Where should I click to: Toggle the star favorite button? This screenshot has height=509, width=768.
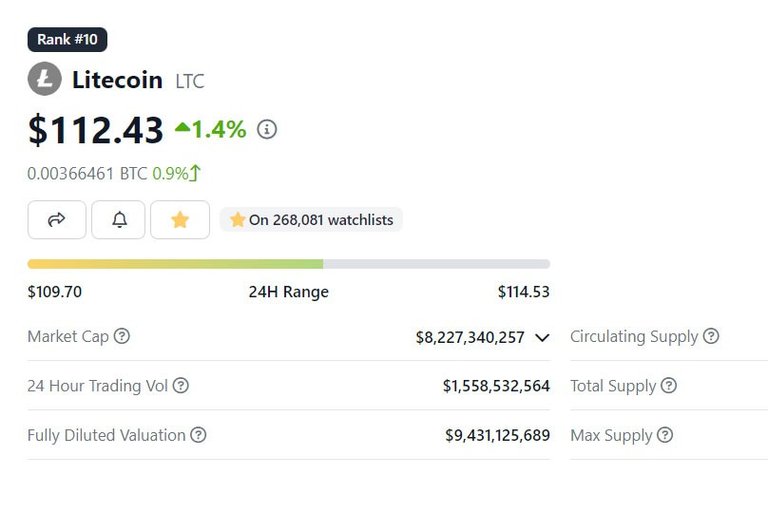point(180,220)
